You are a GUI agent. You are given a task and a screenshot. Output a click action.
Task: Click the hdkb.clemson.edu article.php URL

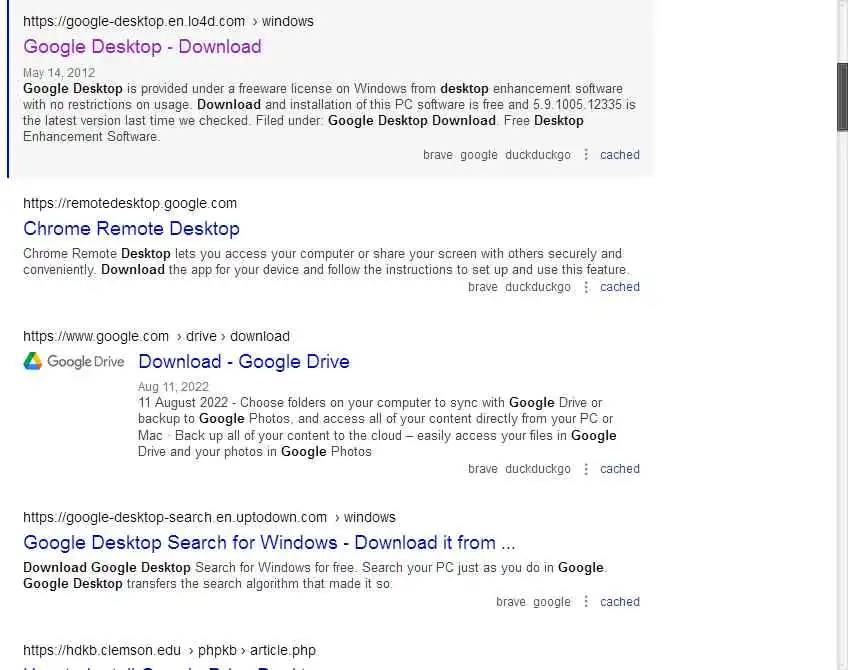169,651
